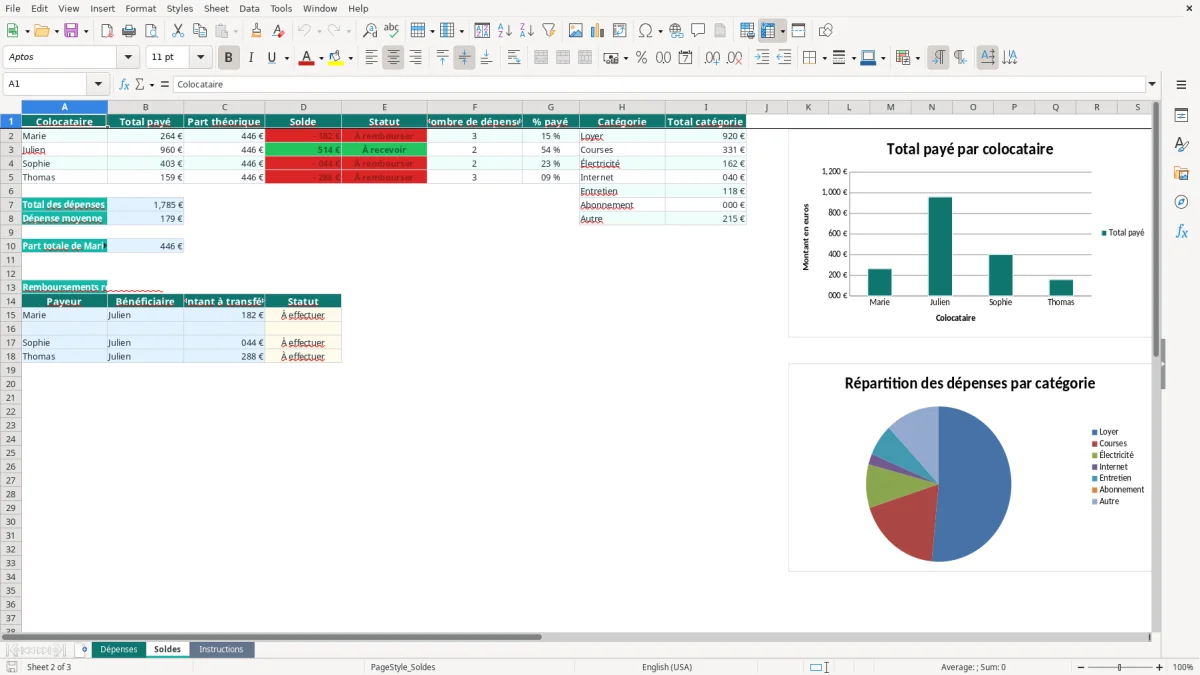Format as date icon
The height and width of the screenshot is (675, 1200).
pyautogui.click(x=685, y=58)
